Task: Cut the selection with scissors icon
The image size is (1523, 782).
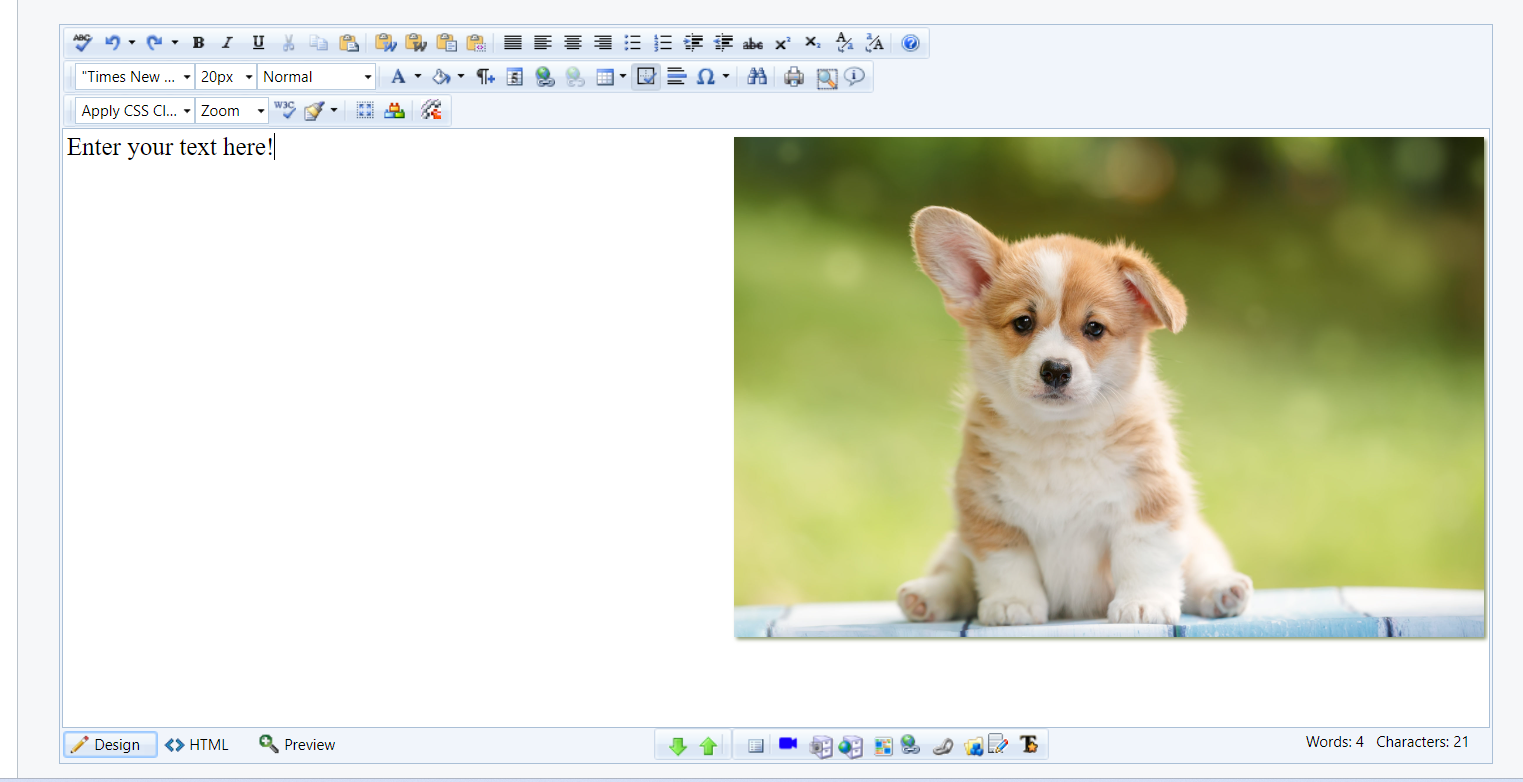Action: (x=289, y=43)
